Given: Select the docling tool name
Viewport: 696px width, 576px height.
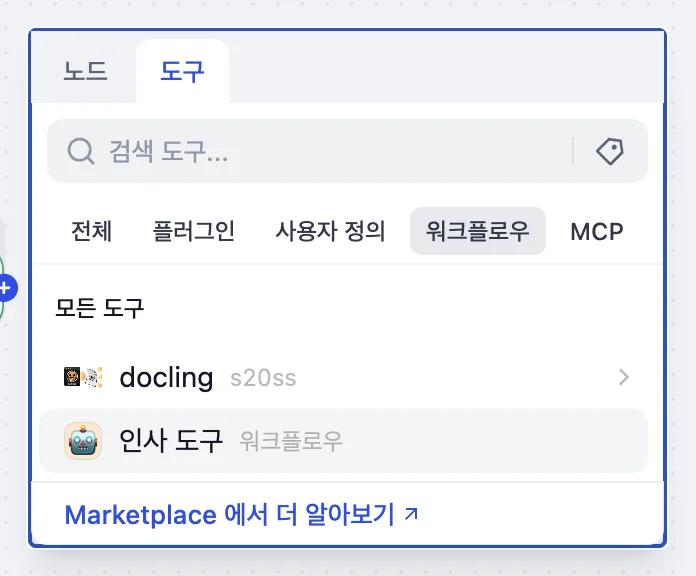Looking at the screenshot, I should tap(166, 378).
